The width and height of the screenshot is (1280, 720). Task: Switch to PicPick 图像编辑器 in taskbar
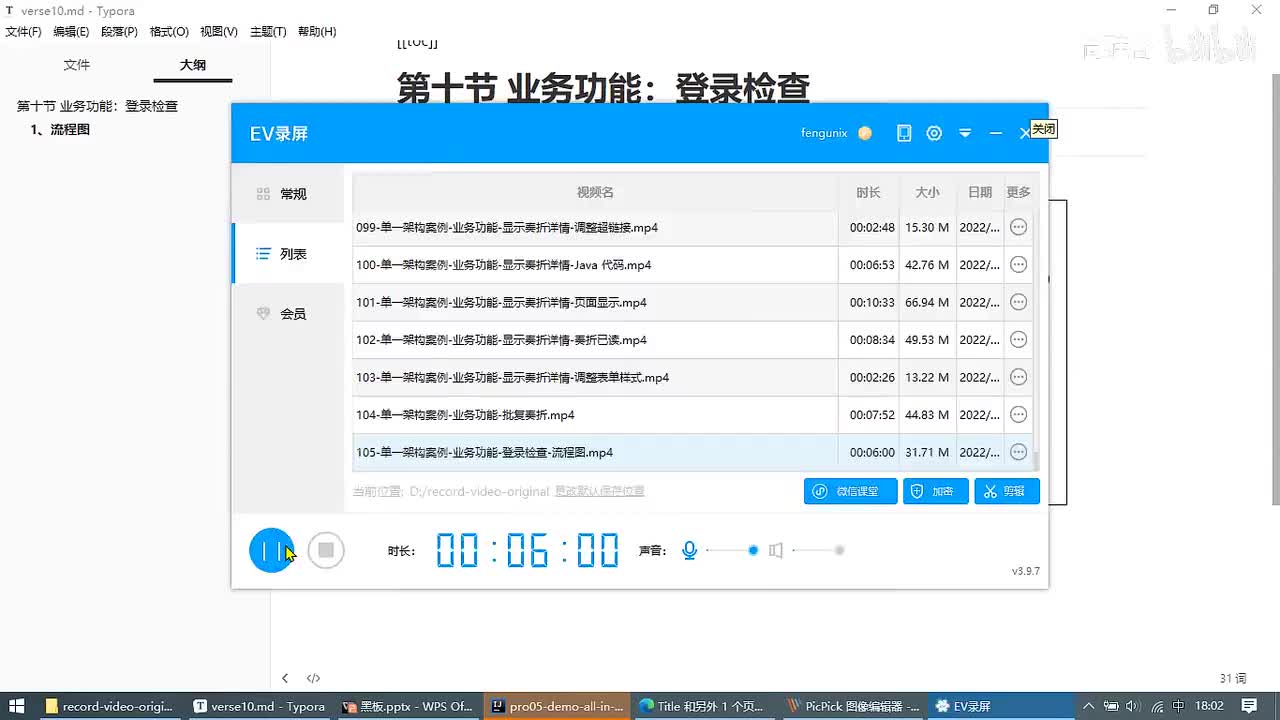[853, 706]
